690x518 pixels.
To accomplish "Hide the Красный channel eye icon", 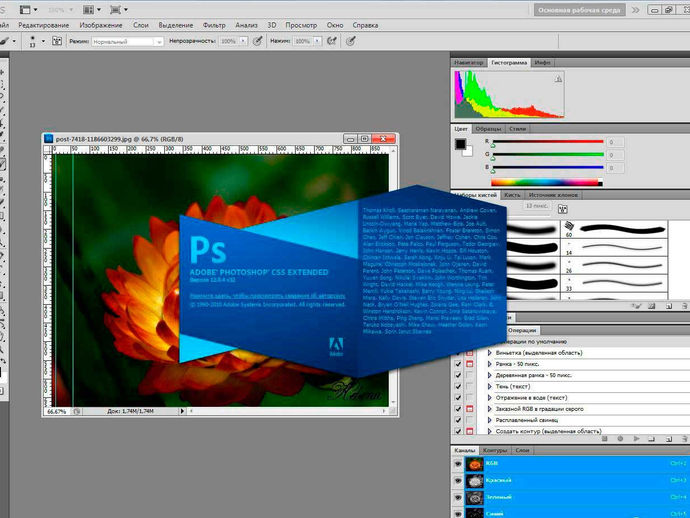I will pyautogui.click(x=458, y=481).
